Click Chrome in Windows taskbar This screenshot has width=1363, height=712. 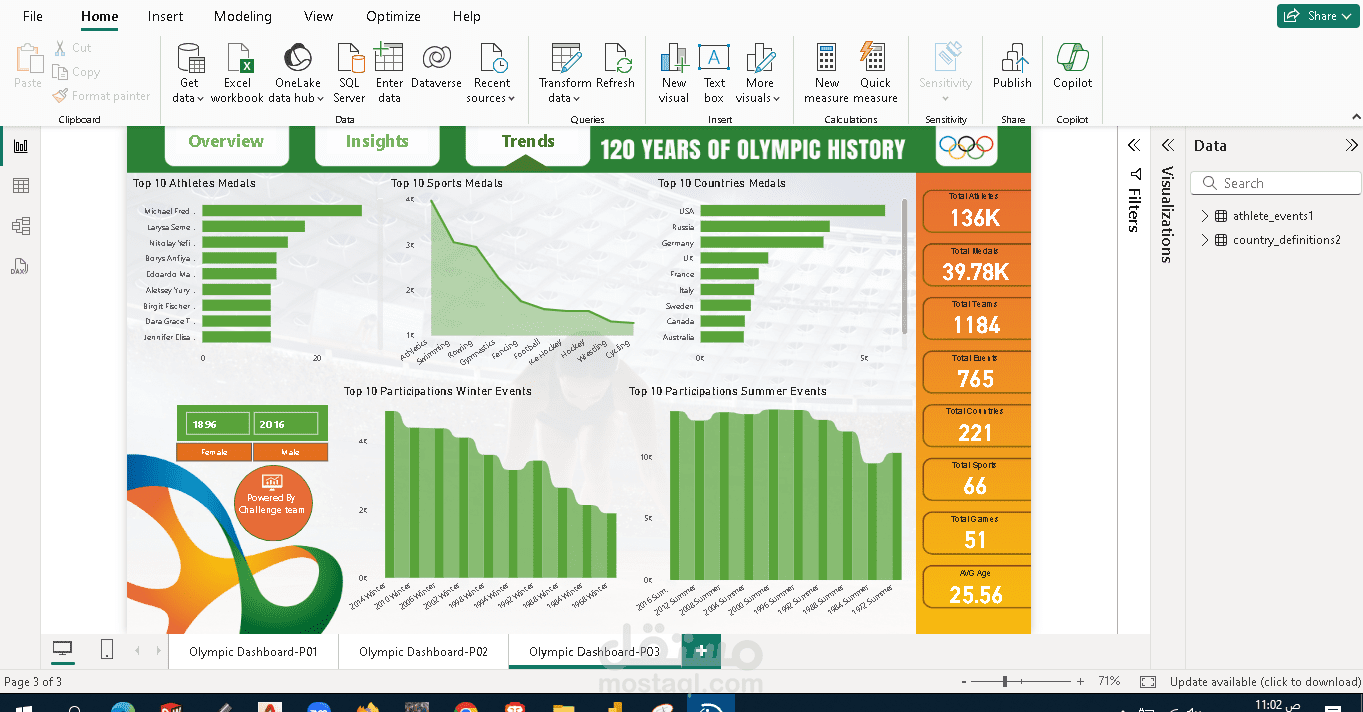(465, 706)
